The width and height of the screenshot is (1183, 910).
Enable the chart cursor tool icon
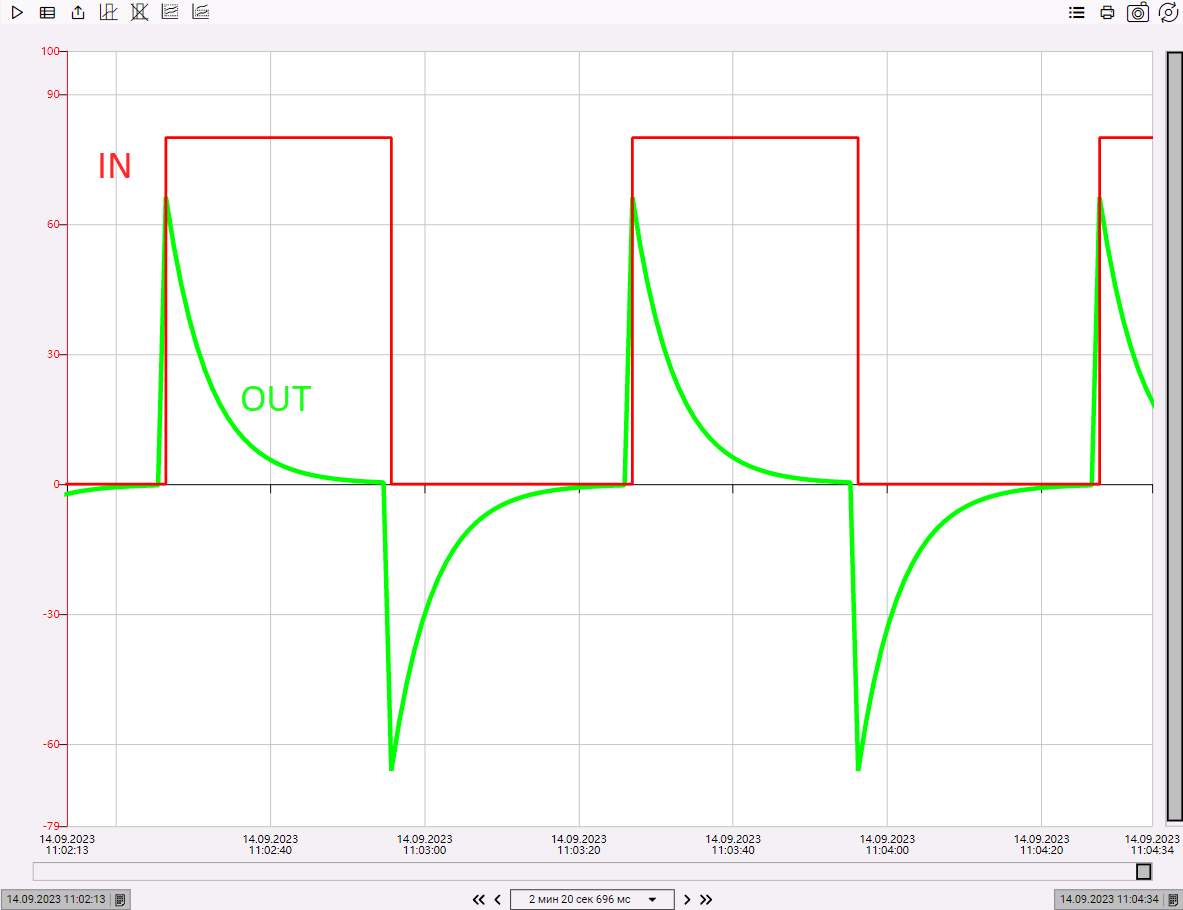109,13
